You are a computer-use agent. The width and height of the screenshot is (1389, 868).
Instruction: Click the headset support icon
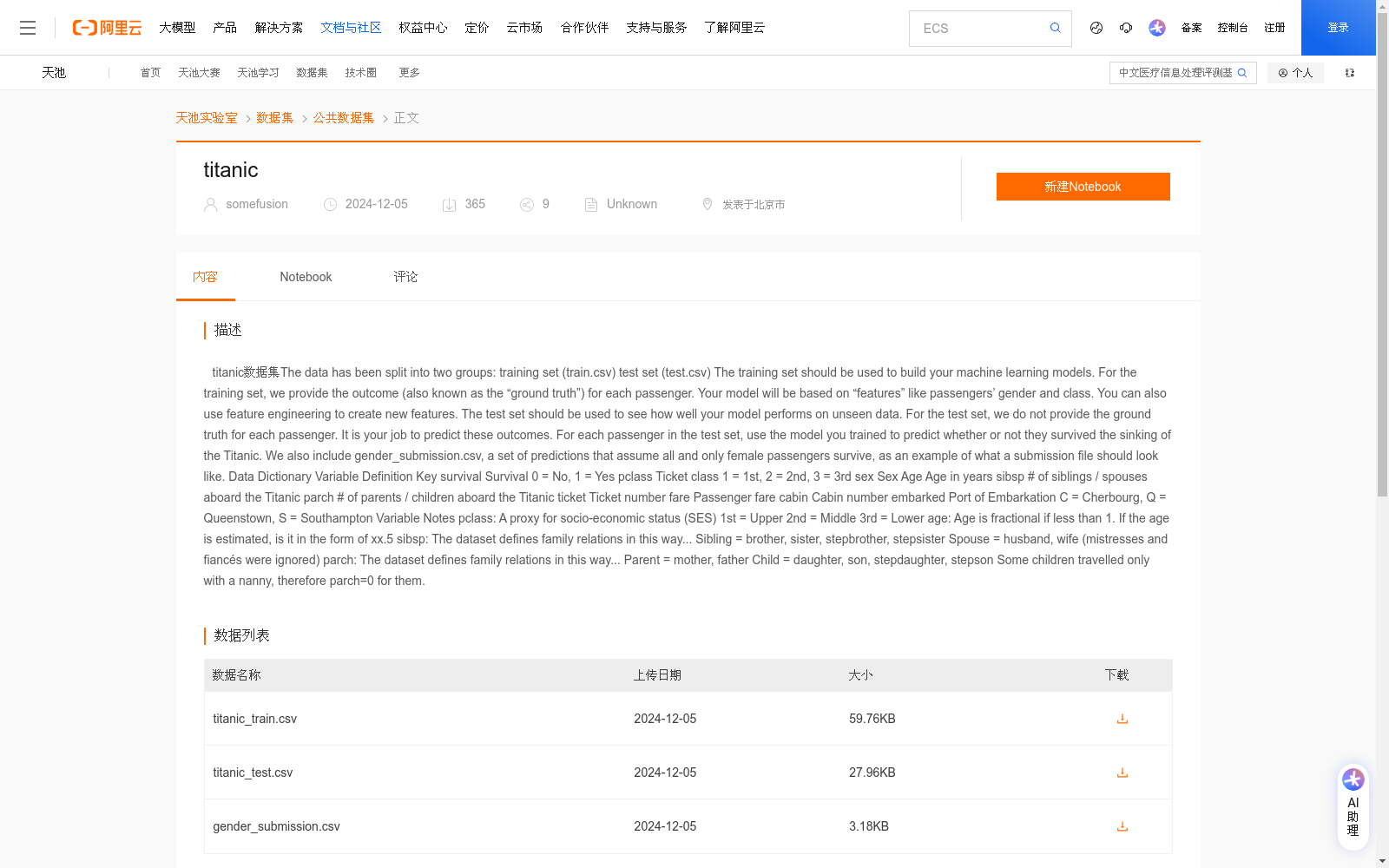click(x=1126, y=28)
